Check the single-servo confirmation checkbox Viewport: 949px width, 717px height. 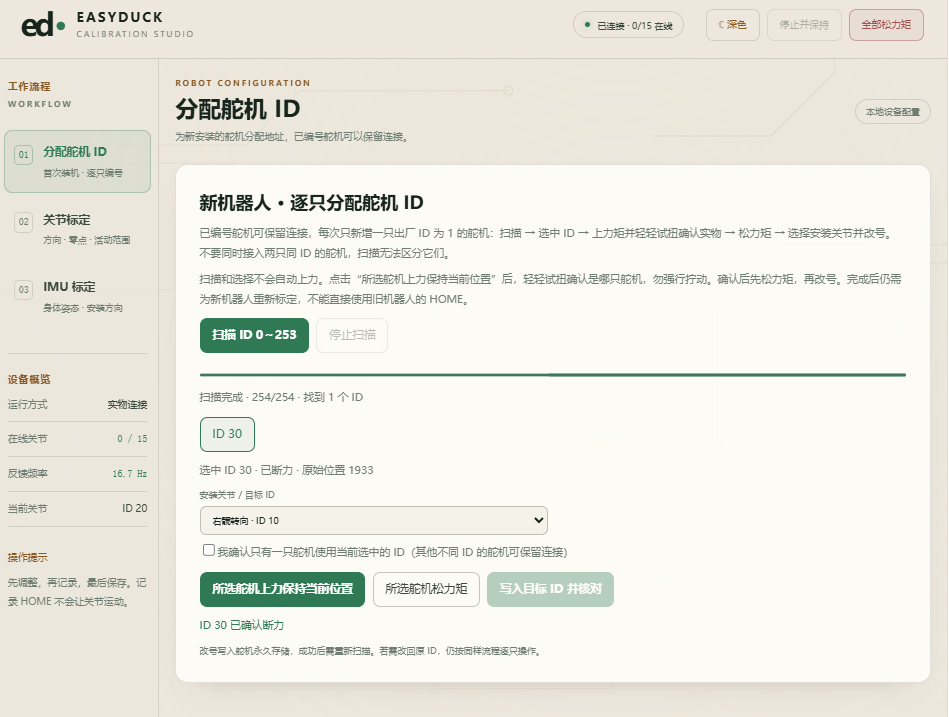[209, 550]
